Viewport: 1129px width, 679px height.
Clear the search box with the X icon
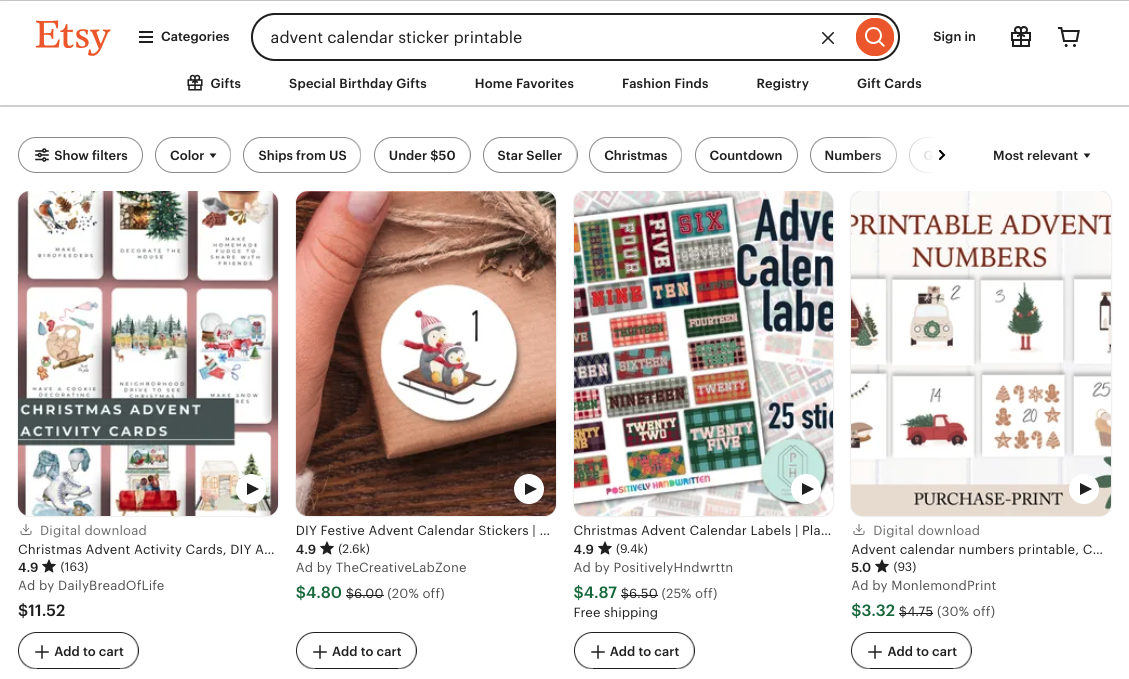tap(828, 37)
